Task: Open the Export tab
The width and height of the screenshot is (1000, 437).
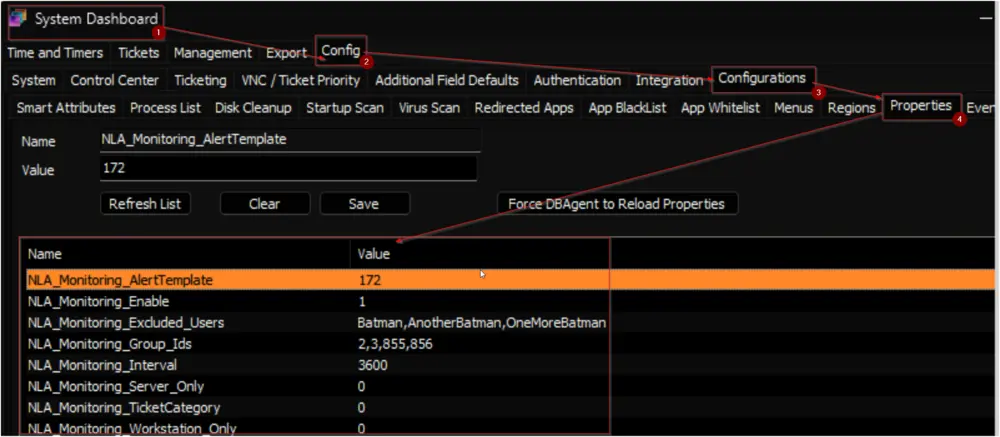Action: [286, 53]
